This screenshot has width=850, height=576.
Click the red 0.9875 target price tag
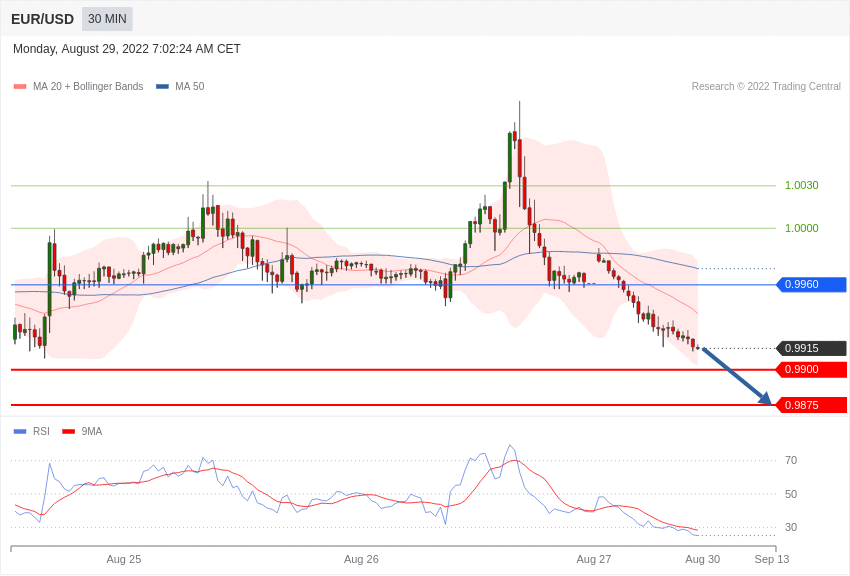pyautogui.click(x=812, y=405)
